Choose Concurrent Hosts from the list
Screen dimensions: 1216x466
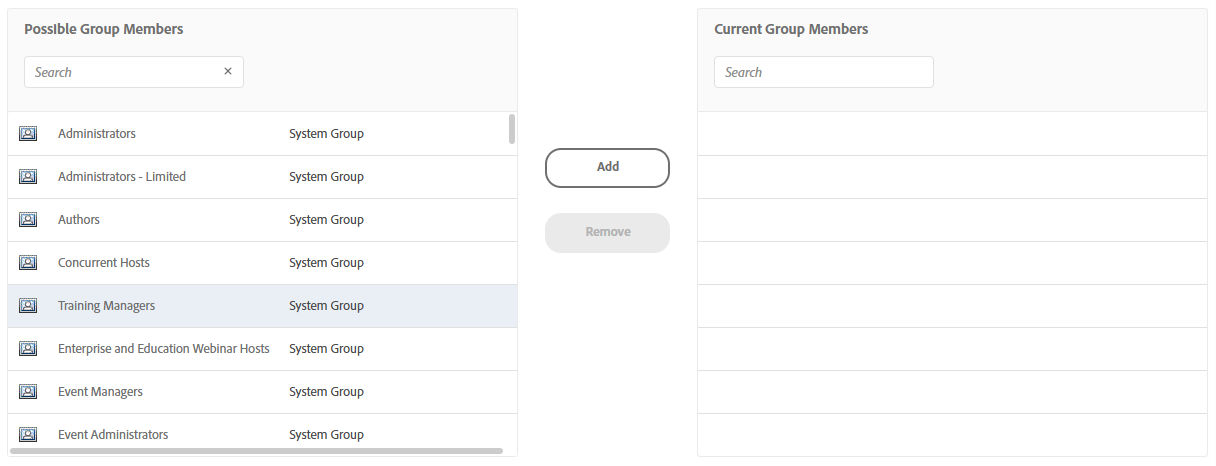104,263
